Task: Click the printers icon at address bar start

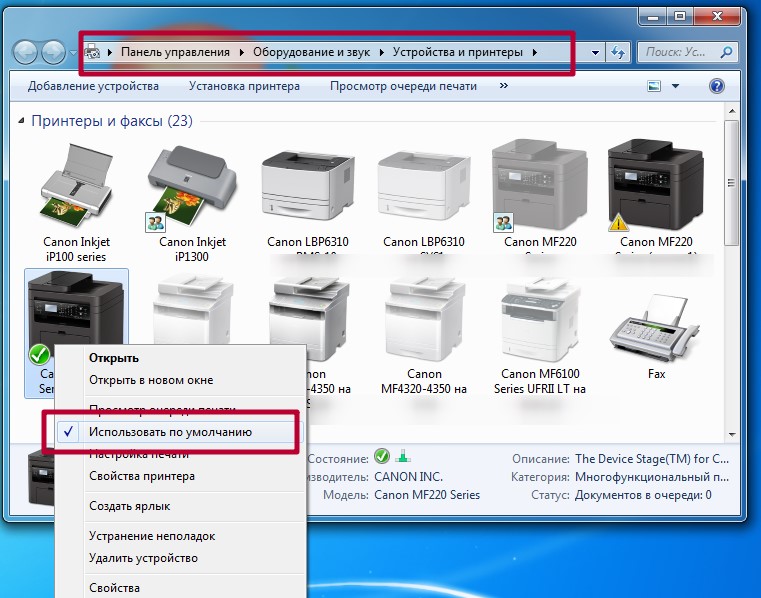Action: click(x=92, y=51)
